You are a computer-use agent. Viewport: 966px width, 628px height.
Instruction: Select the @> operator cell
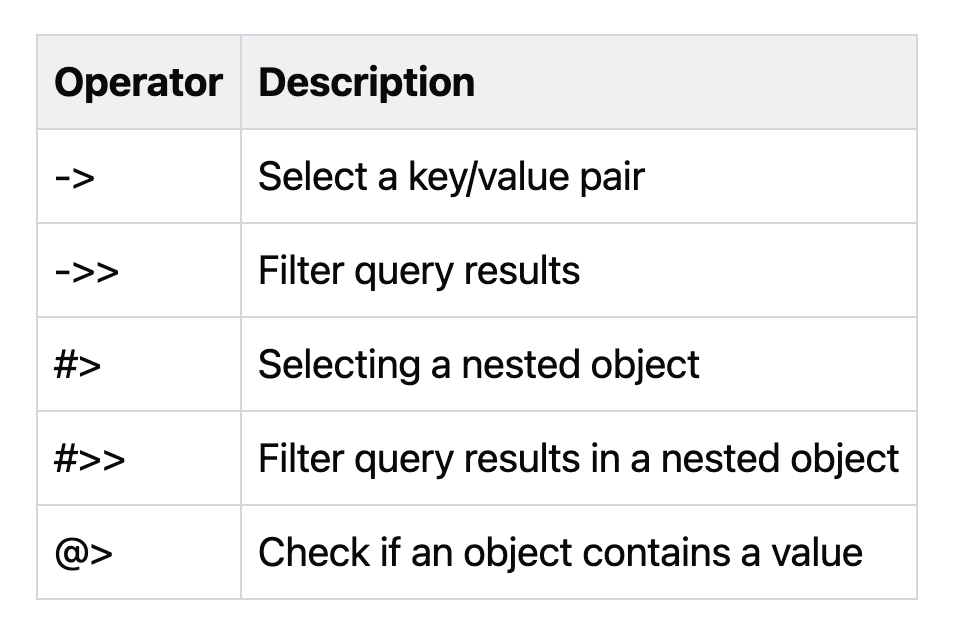tap(84, 553)
